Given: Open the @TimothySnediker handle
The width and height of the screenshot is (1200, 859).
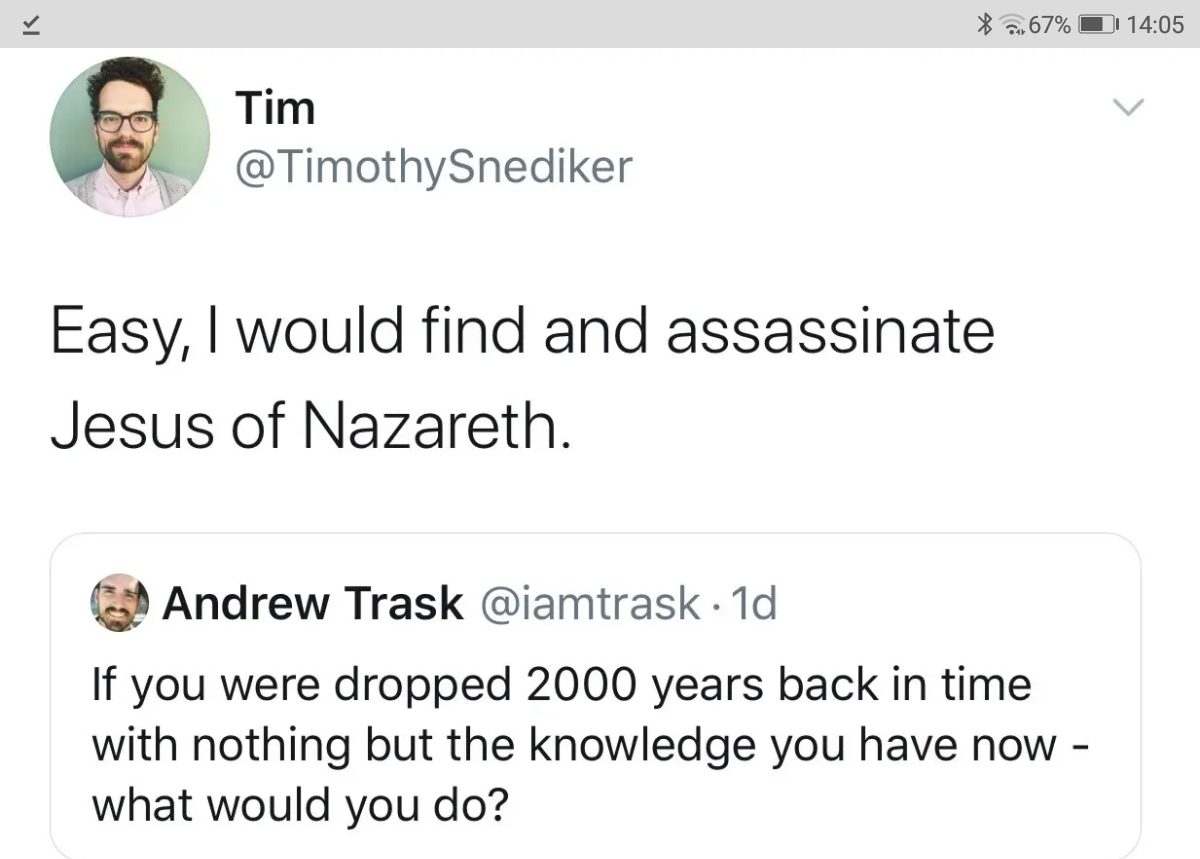Looking at the screenshot, I should pos(433,166).
